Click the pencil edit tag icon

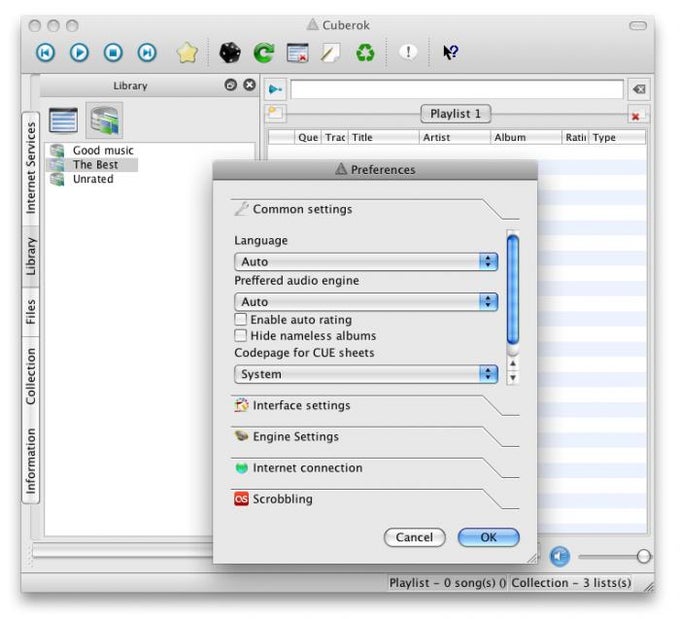coord(330,53)
